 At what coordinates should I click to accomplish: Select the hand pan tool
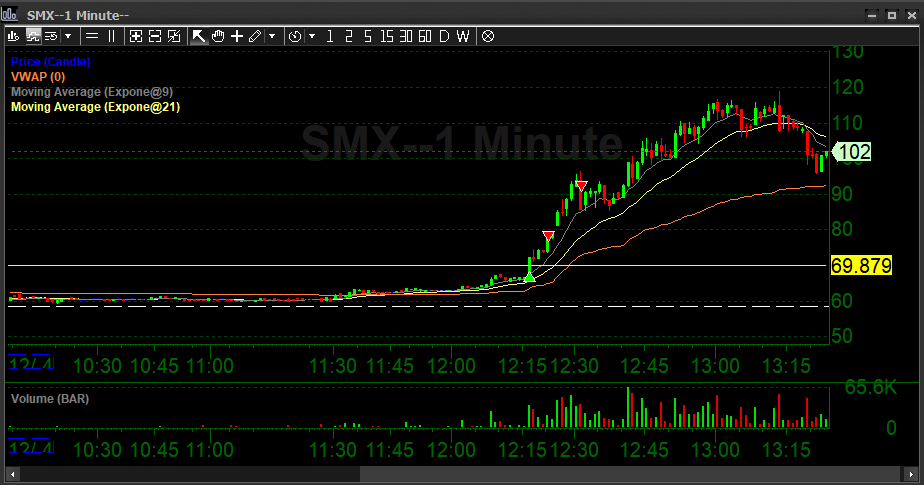(218, 37)
